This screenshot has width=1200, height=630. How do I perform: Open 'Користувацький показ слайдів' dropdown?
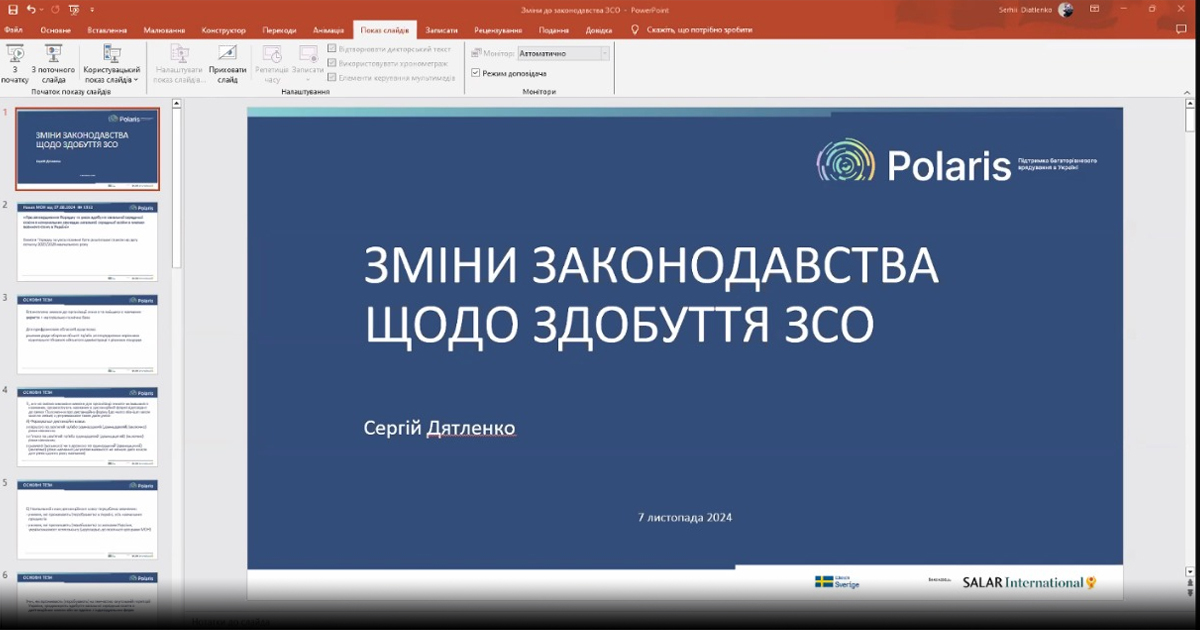click(x=112, y=63)
